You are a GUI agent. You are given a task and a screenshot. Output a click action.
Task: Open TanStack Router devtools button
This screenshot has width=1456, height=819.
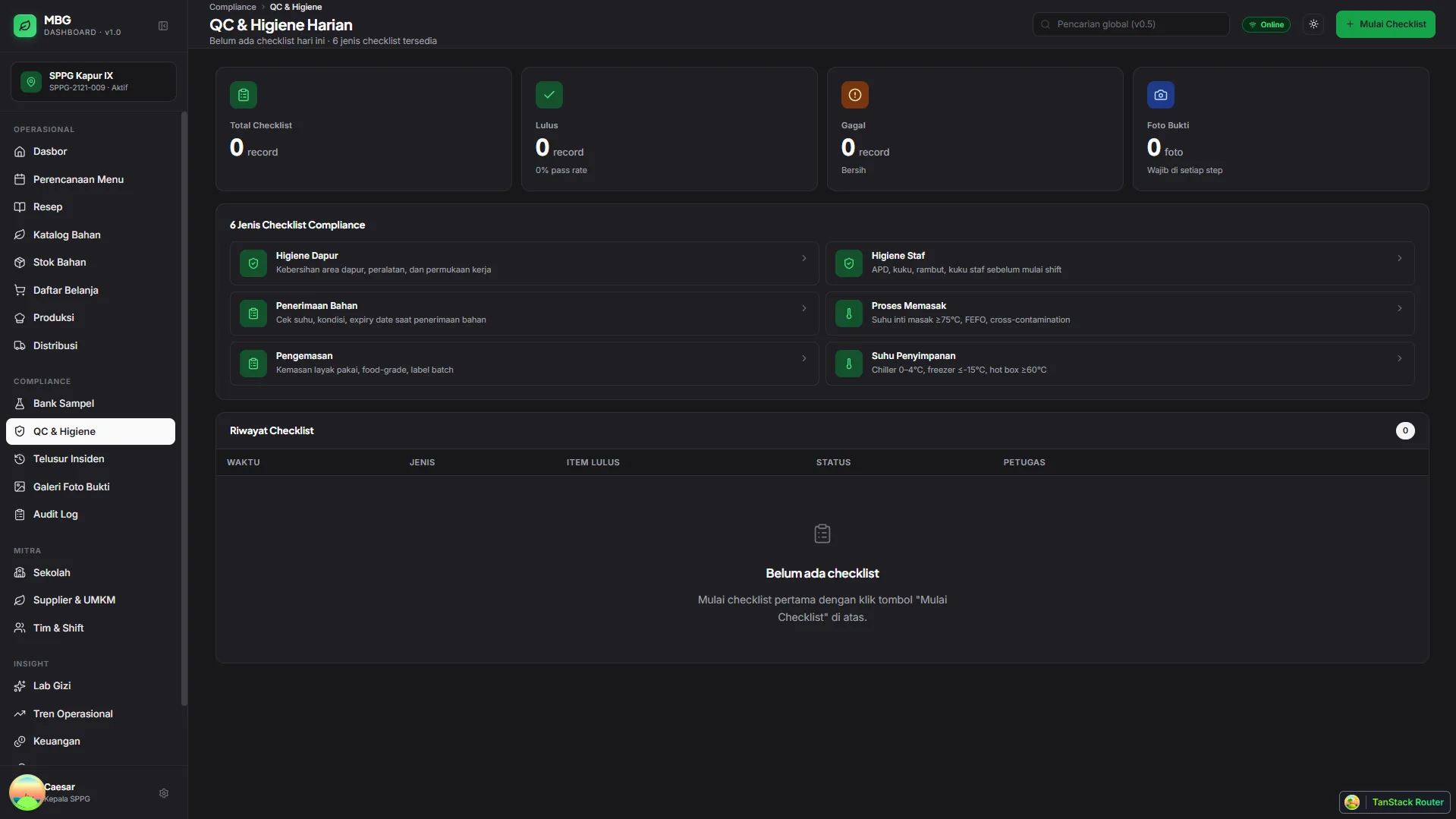click(1395, 802)
